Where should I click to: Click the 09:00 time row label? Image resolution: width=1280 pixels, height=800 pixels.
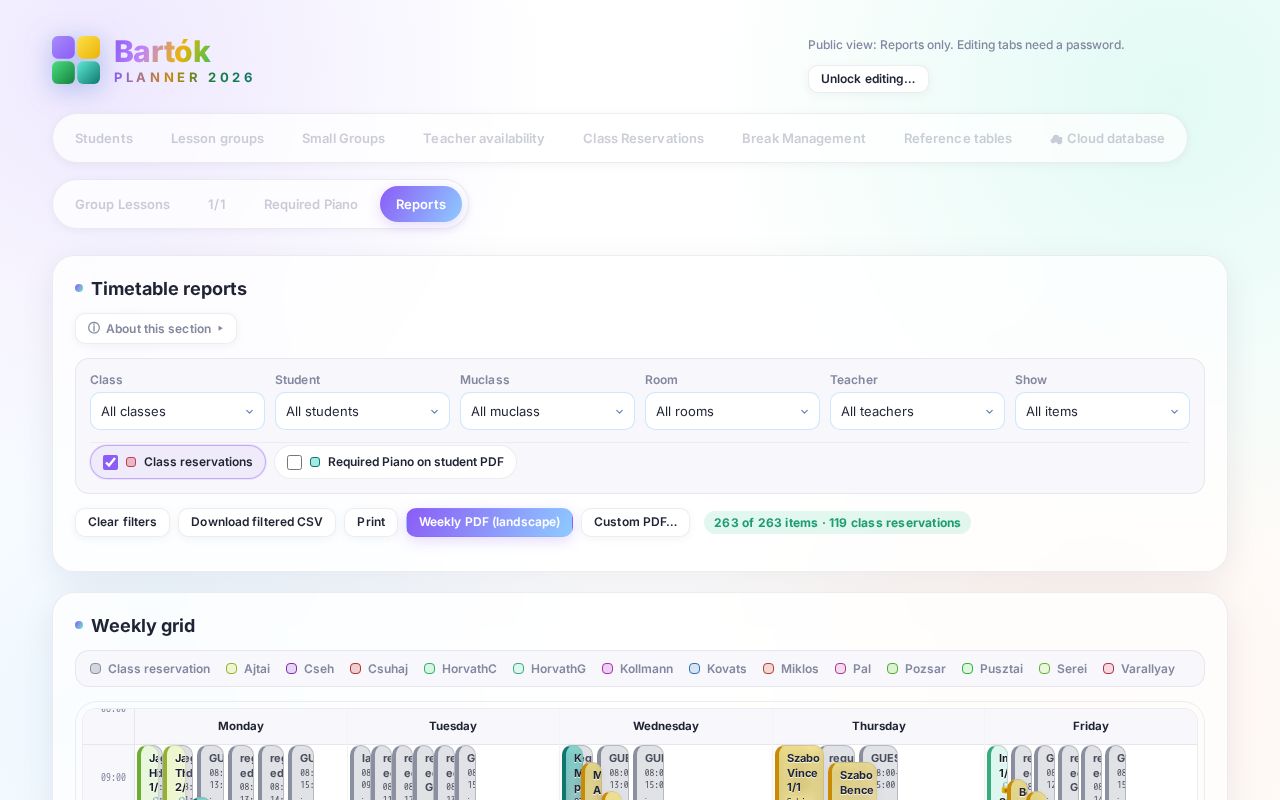pos(113,778)
